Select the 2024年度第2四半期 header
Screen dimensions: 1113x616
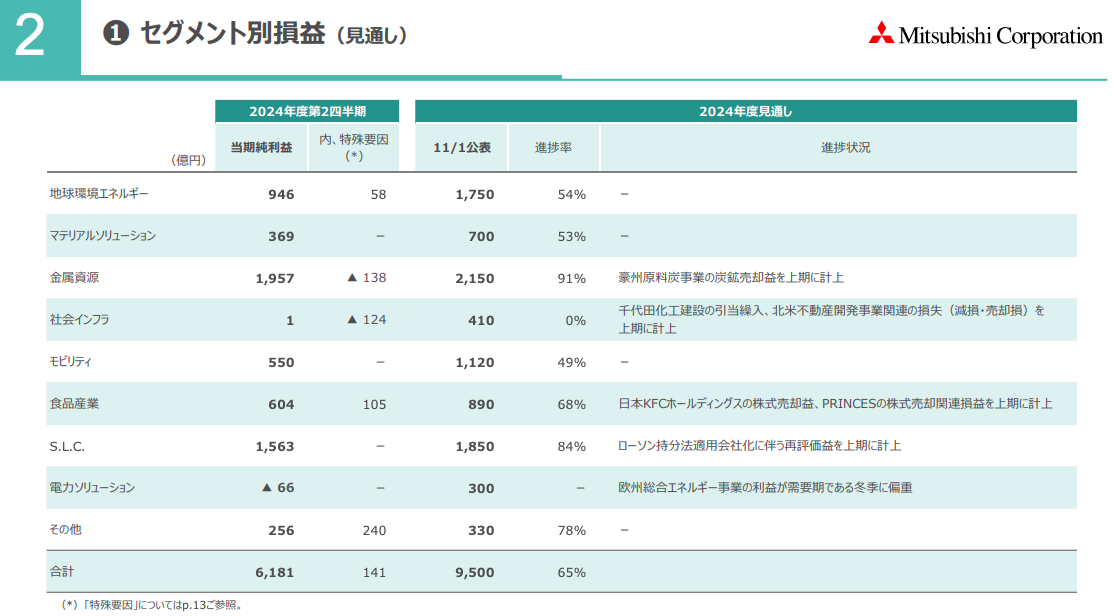(307, 111)
